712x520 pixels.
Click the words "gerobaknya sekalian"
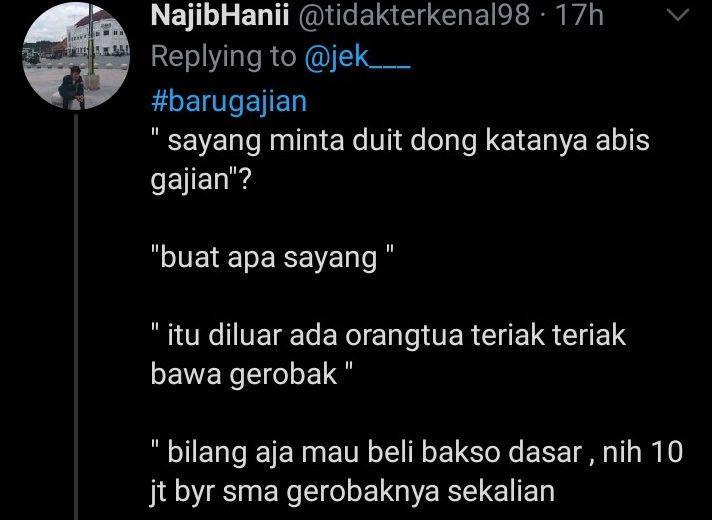pos(420,492)
